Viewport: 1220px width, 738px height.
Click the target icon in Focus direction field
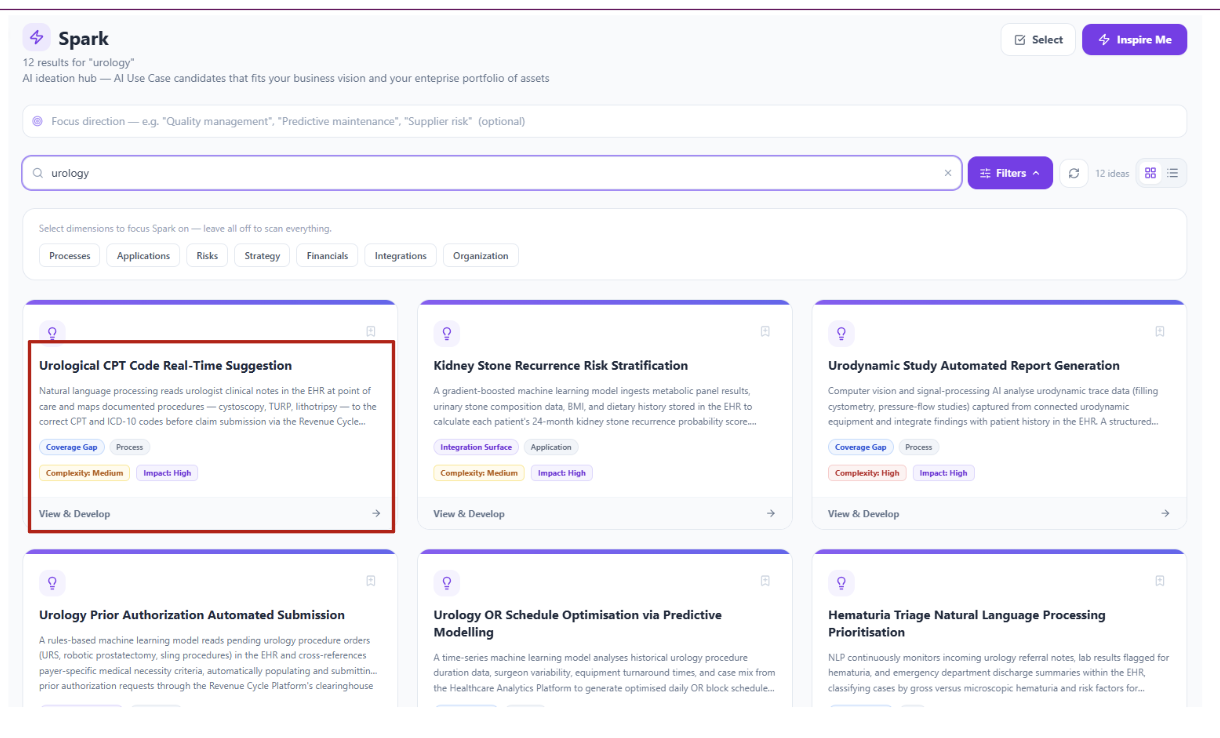38,121
